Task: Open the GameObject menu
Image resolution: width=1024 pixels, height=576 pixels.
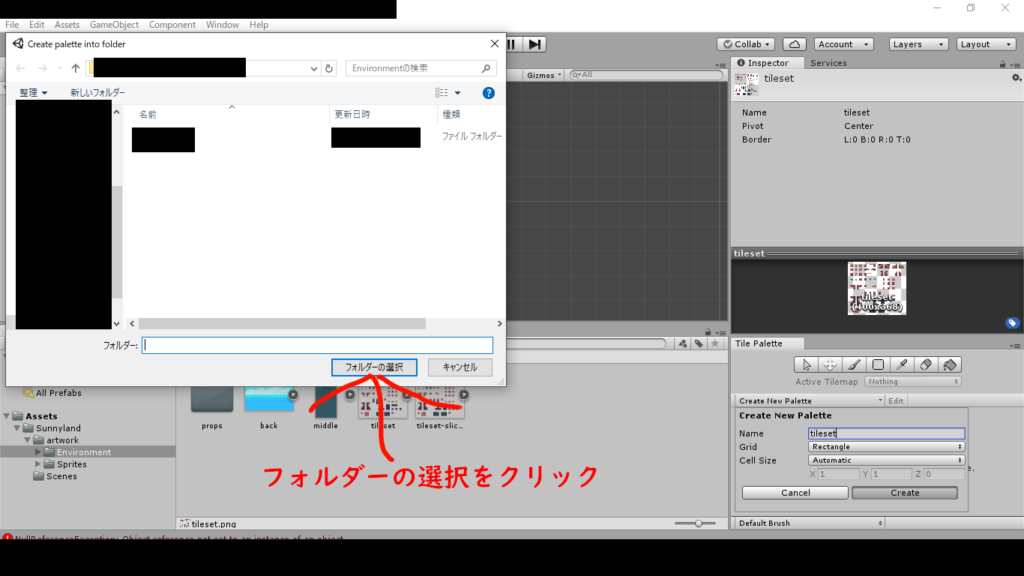Action: pos(115,24)
